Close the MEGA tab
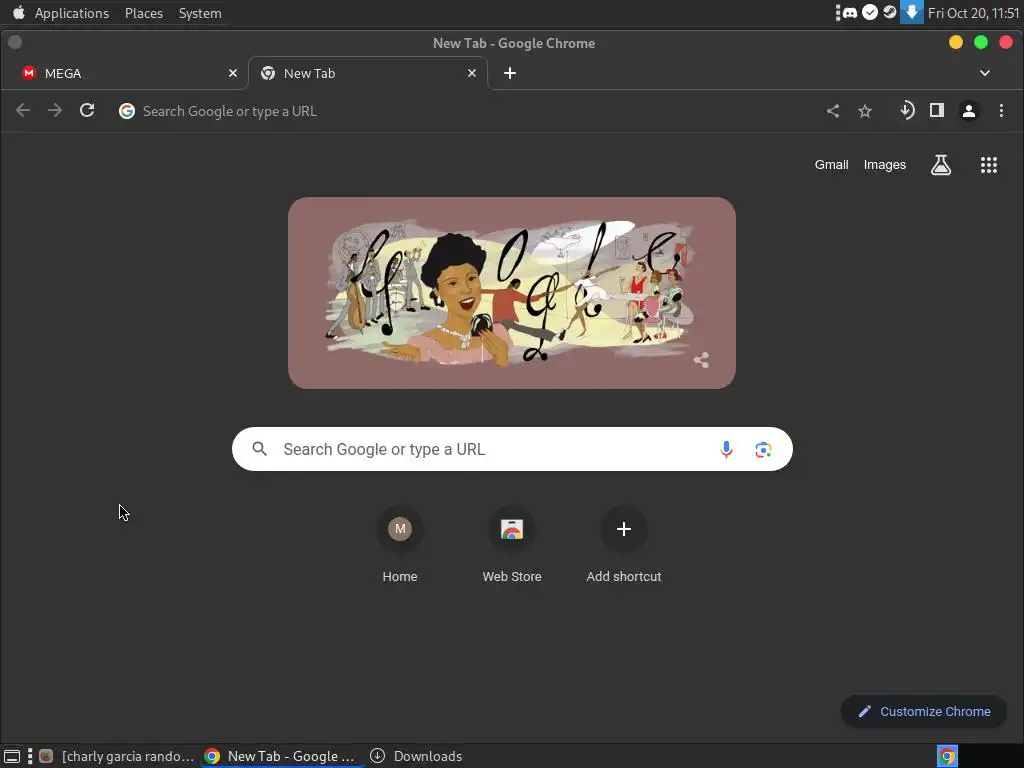1024x768 pixels. pos(232,73)
